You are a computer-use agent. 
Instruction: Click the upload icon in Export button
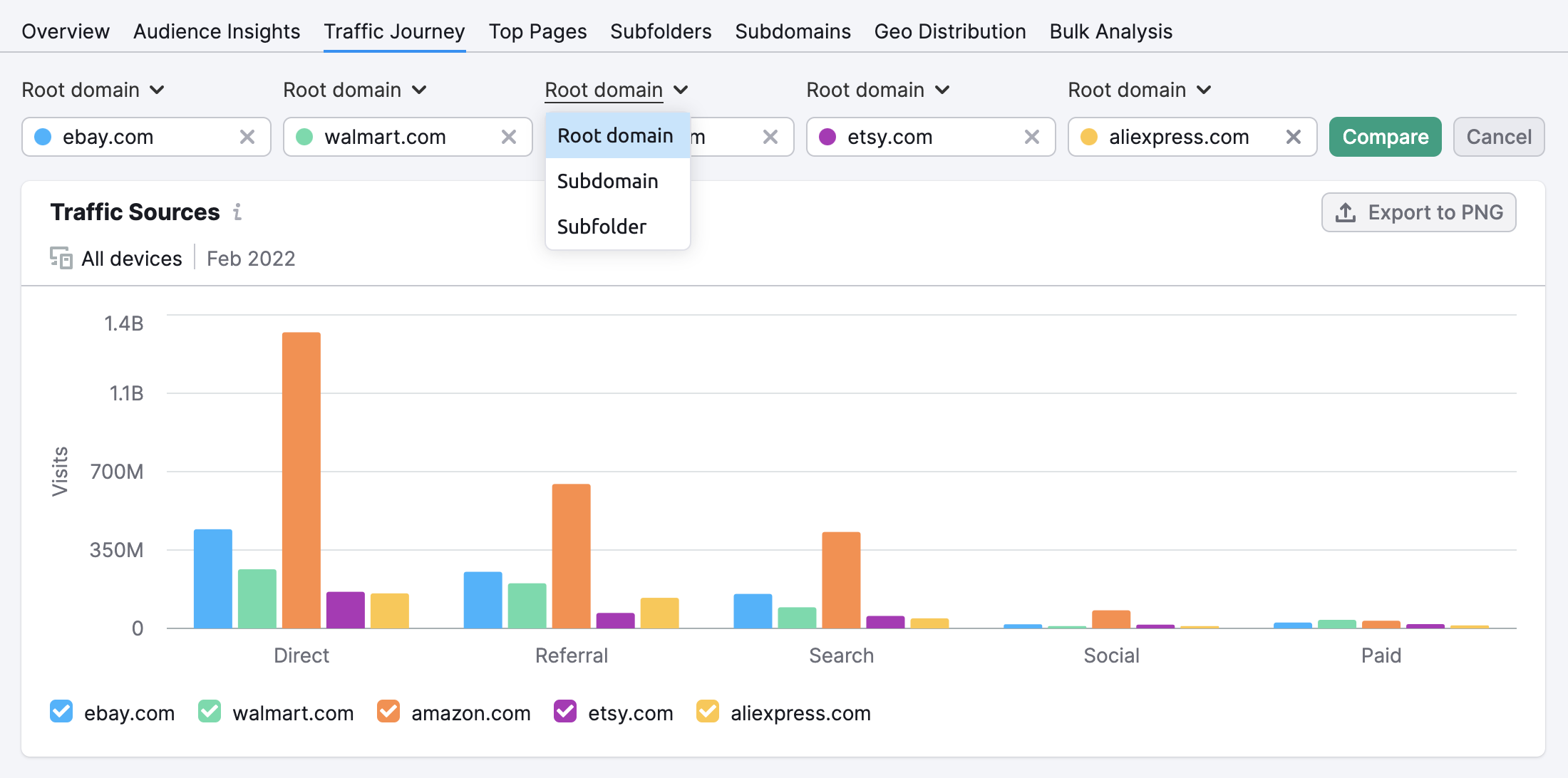point(1346,212)
